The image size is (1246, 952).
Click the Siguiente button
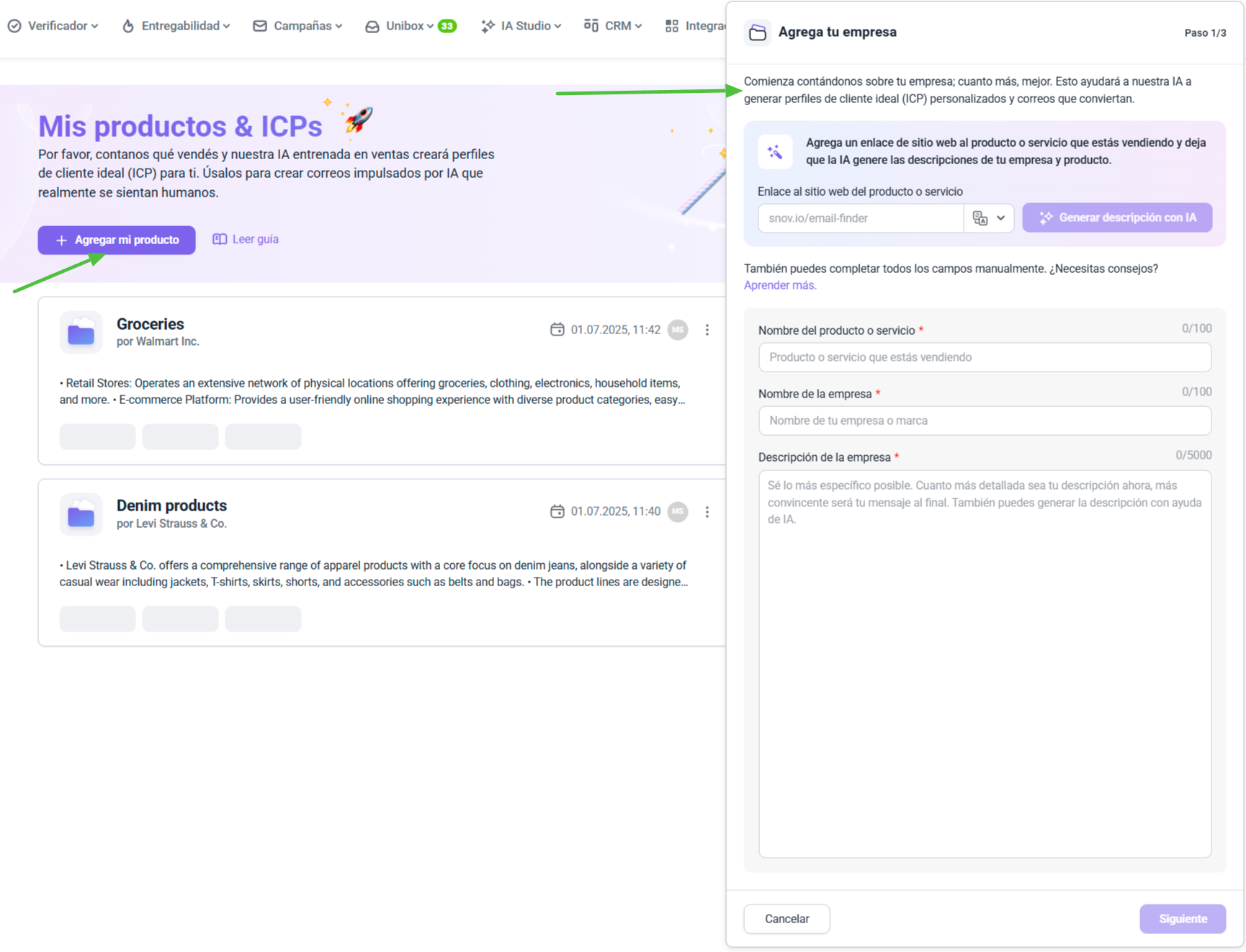click(1183, 919)
